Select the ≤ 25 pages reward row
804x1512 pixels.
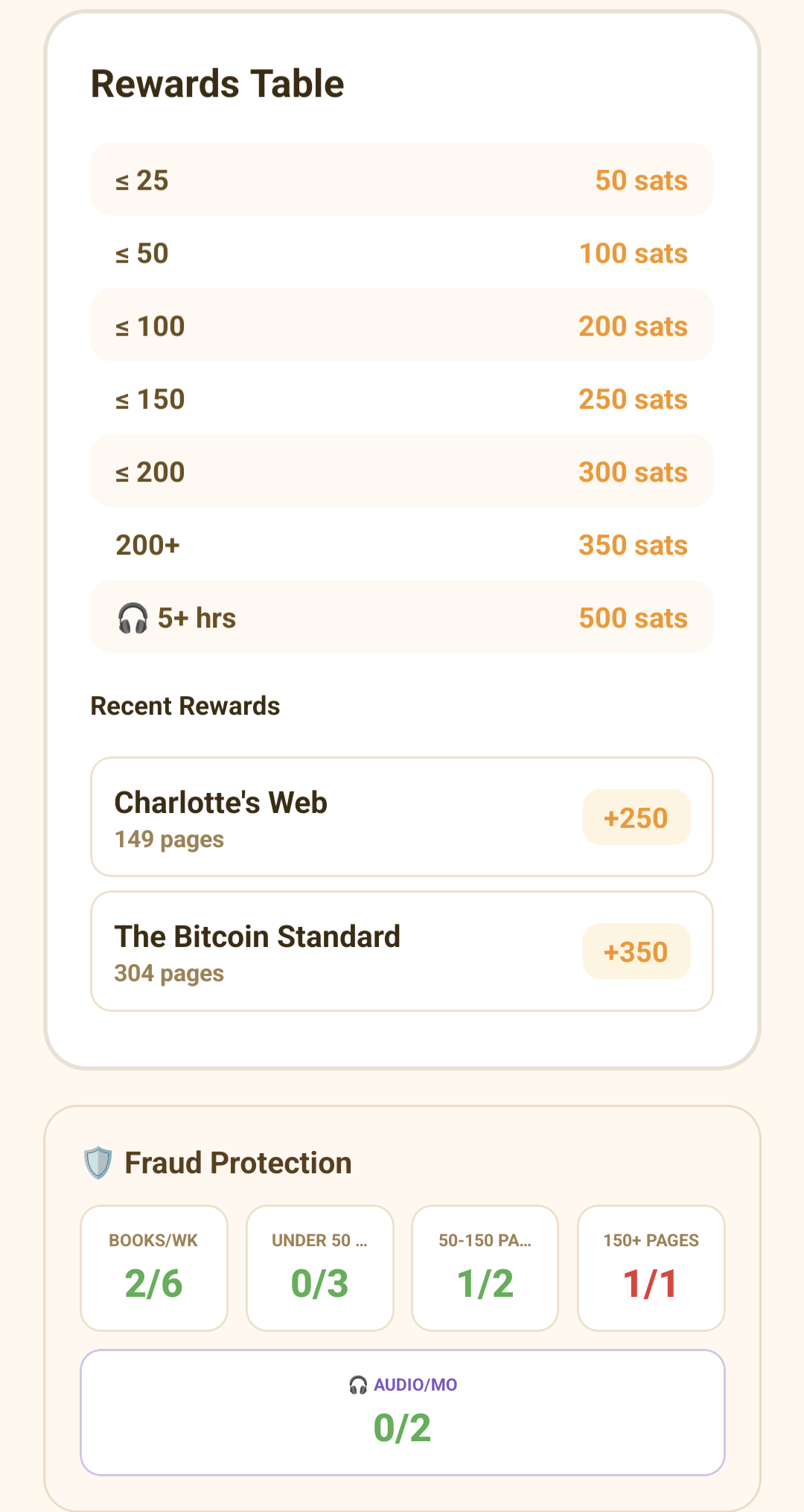(402, 179)
